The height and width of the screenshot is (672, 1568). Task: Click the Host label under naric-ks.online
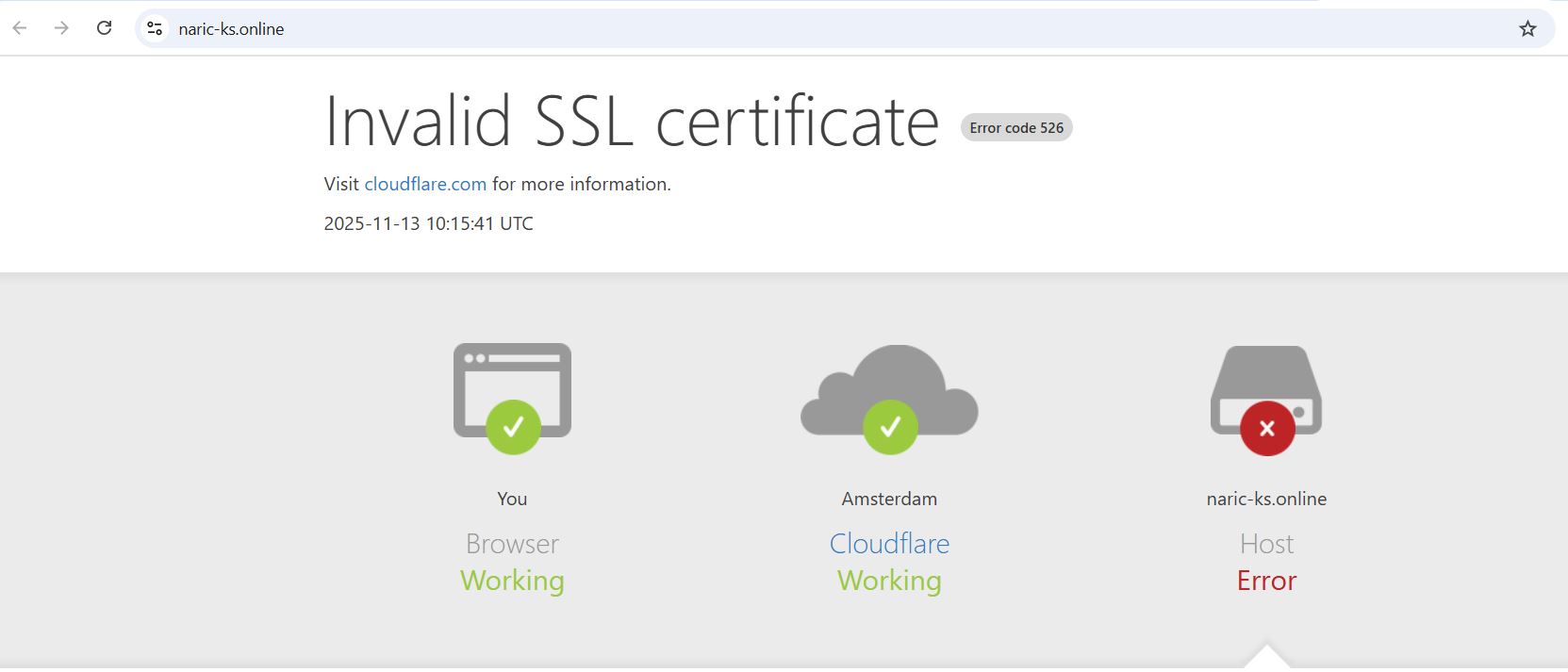pyautogui.click(x=1266, y=544)
